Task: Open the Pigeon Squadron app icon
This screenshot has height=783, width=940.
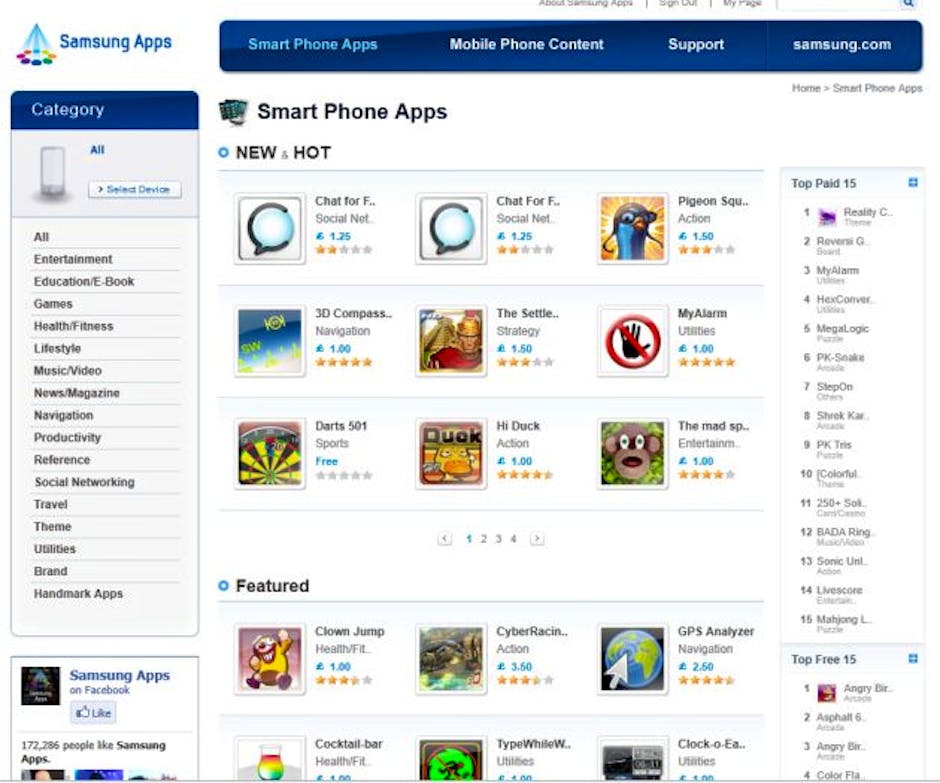Action: click(x=632, y=229)
